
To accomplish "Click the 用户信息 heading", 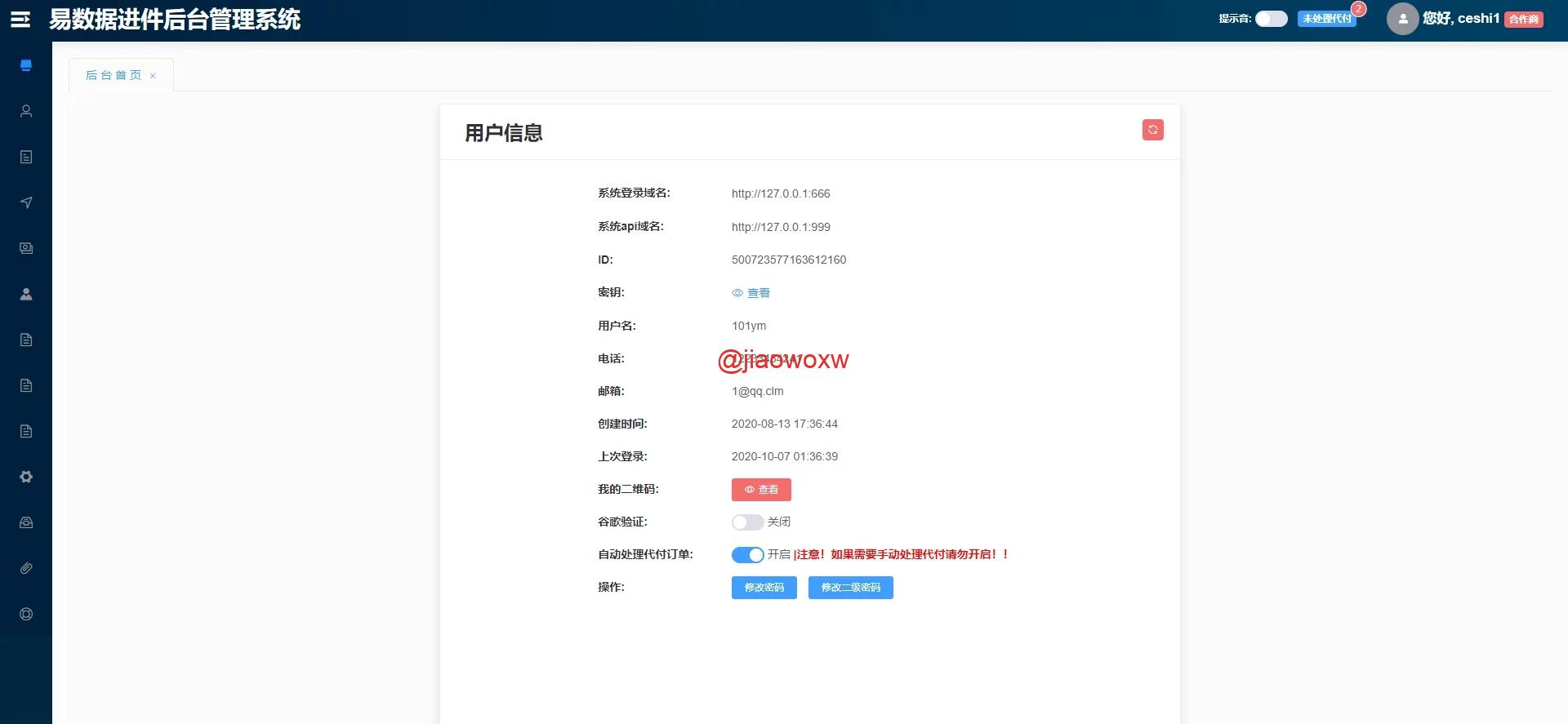I will tap(504, 133).
